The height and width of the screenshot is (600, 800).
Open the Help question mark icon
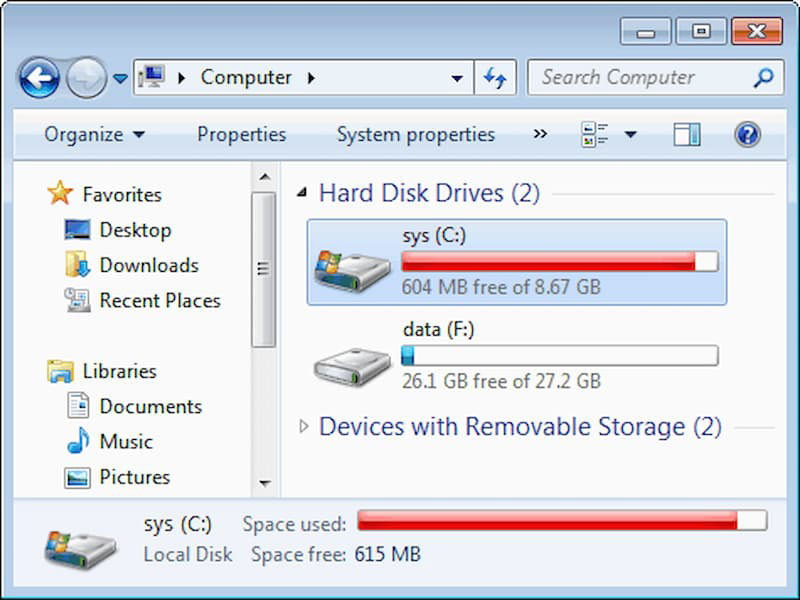tap(747, 135)
